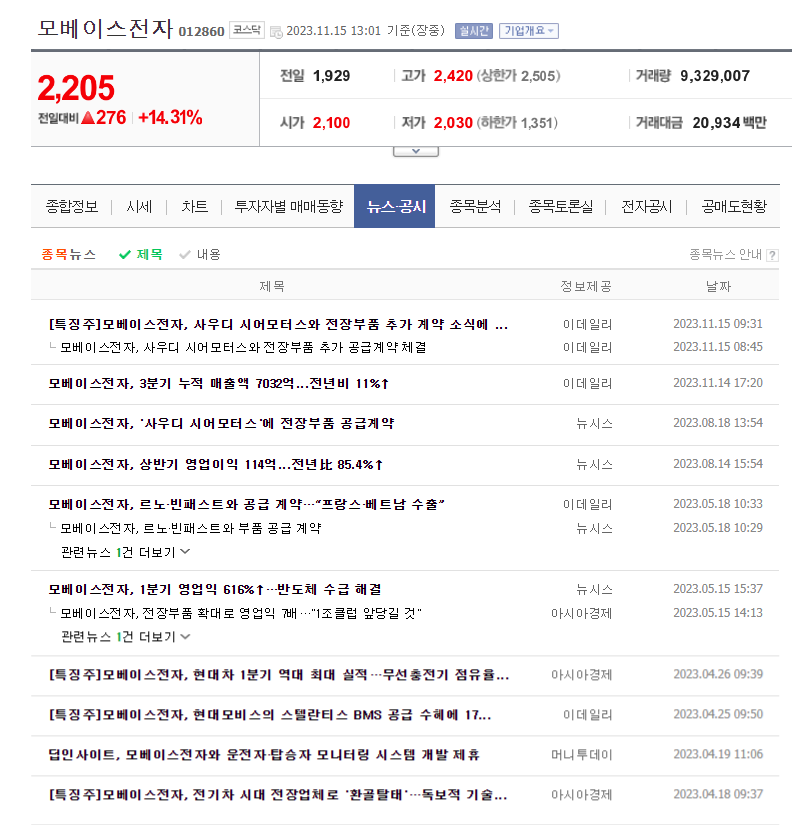Open the 상반기 영업이익 114억 article
Image resolution: width=792 pixels, height=825 pixels.
pos(216,465)
